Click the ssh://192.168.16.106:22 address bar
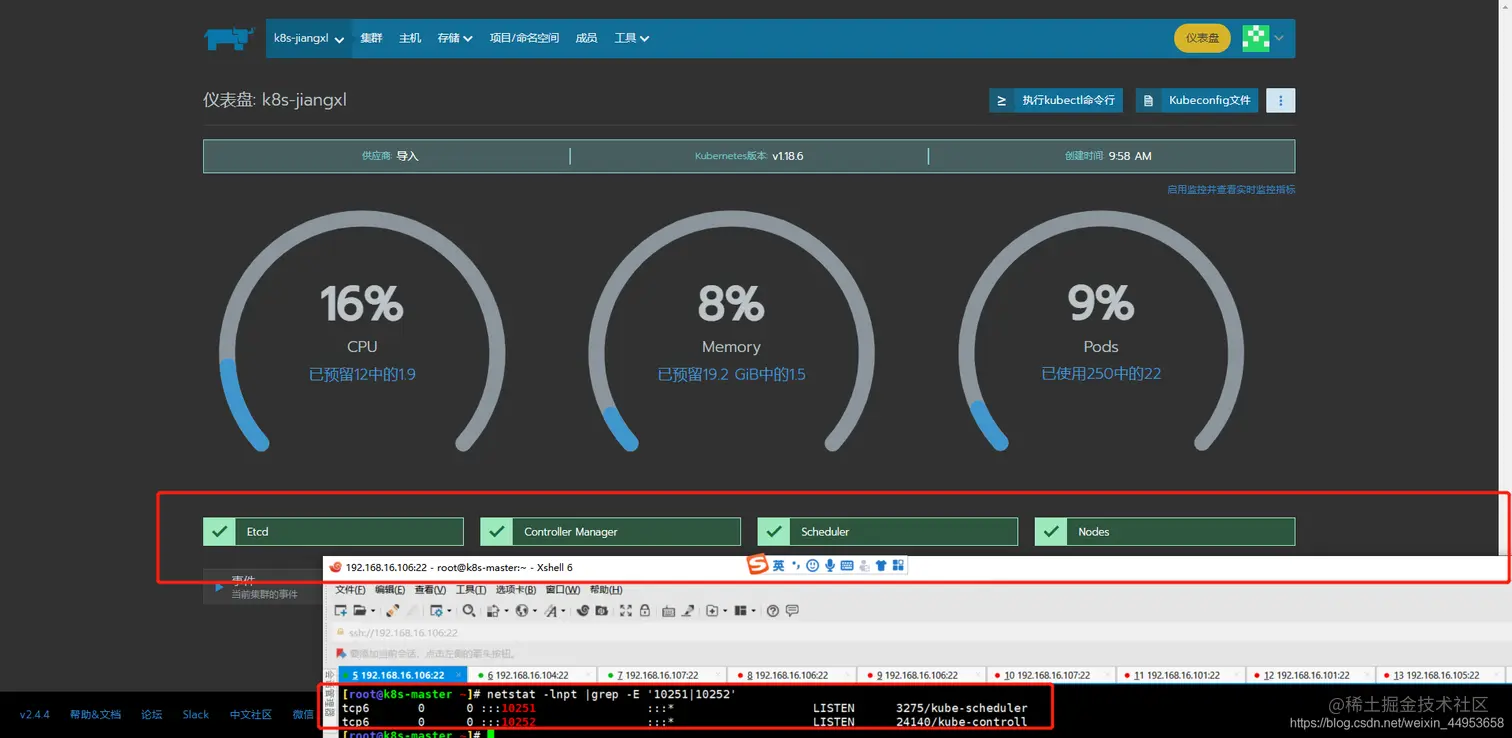This screenshot has height=738, width=1512. click(x=916, y=632)
